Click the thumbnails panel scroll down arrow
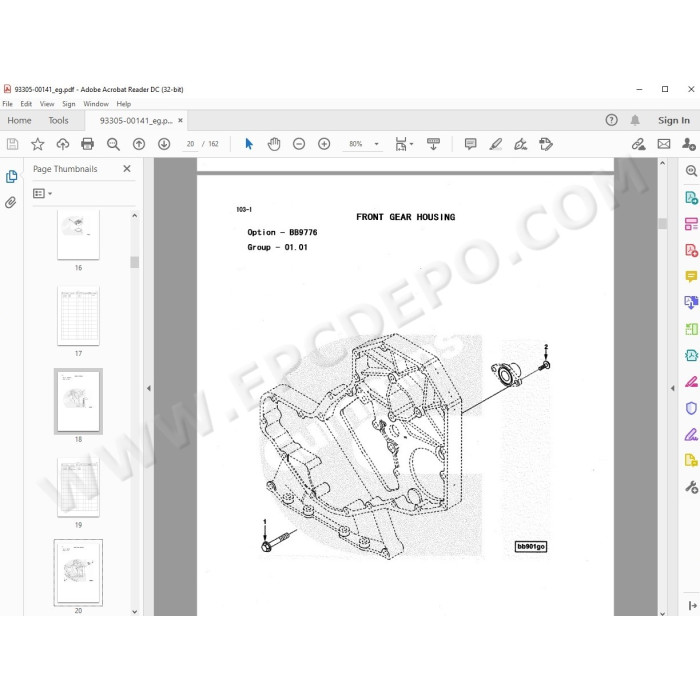 point(134,612)
